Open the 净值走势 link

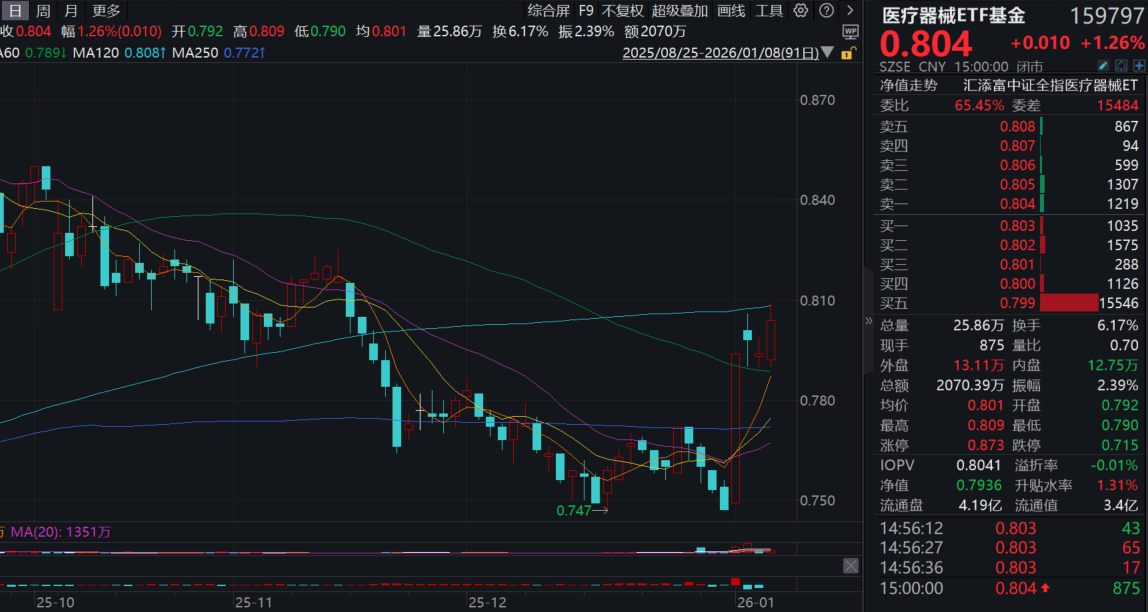click(x=909, y=86)
